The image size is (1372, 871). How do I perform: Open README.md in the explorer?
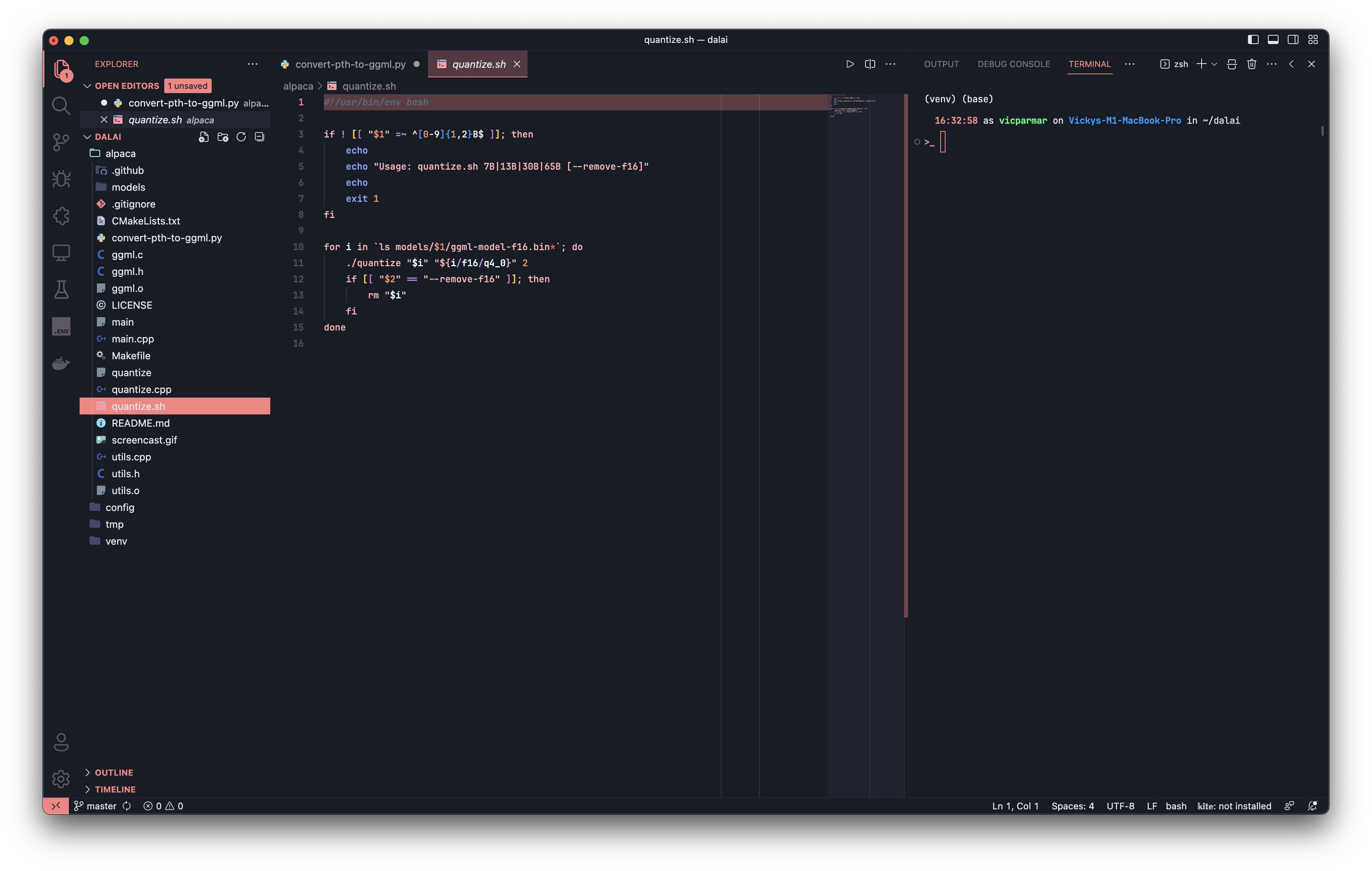[x=140, y=423]
